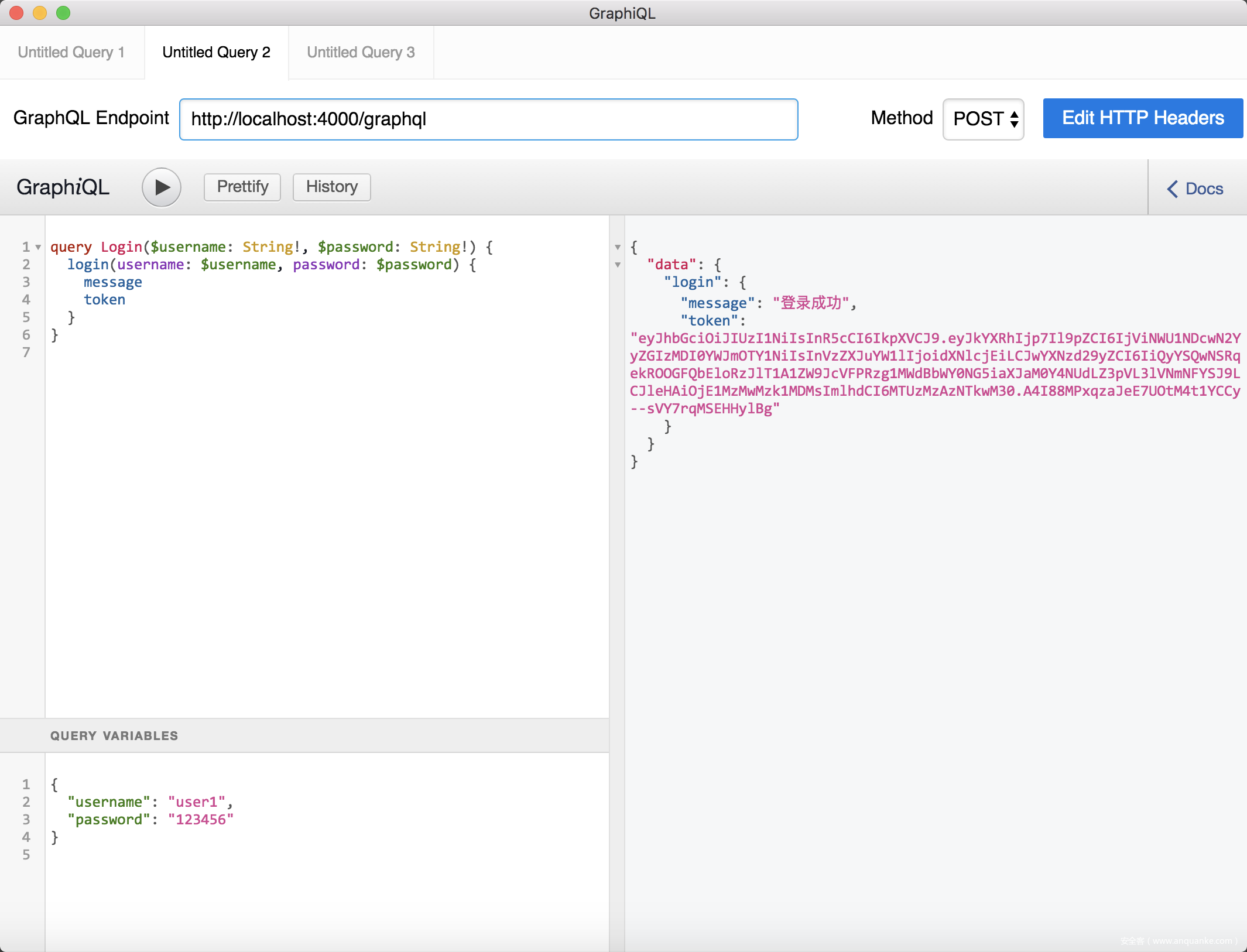The width and height of the screenshot is (1247, 952).
Task: Open the POST method dropdown
Action: click(x=984, y=119)
